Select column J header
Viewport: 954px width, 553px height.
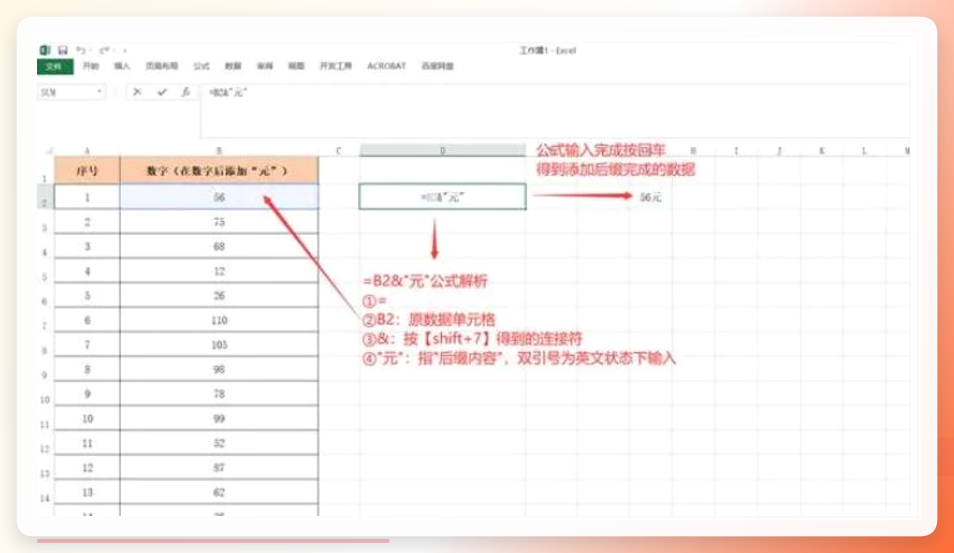(x=779, y=150)
